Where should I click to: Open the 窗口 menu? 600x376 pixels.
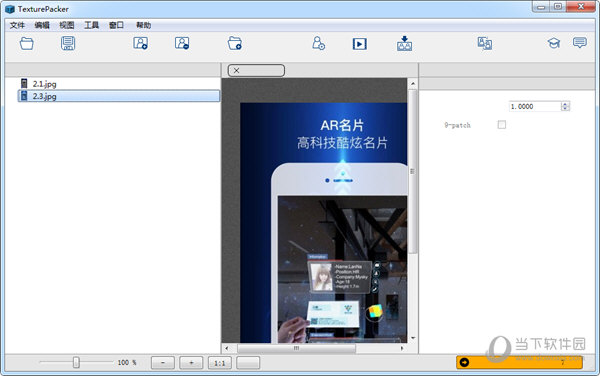tap(116, 25)
